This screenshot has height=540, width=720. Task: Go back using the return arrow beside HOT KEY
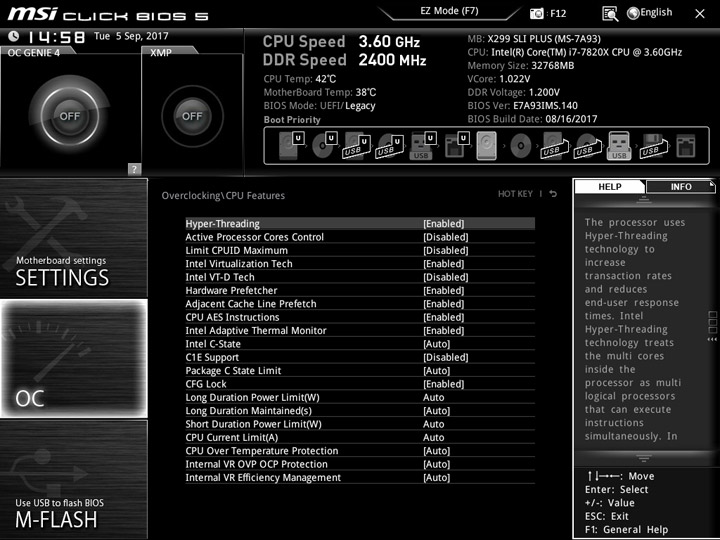coord(553,194)
